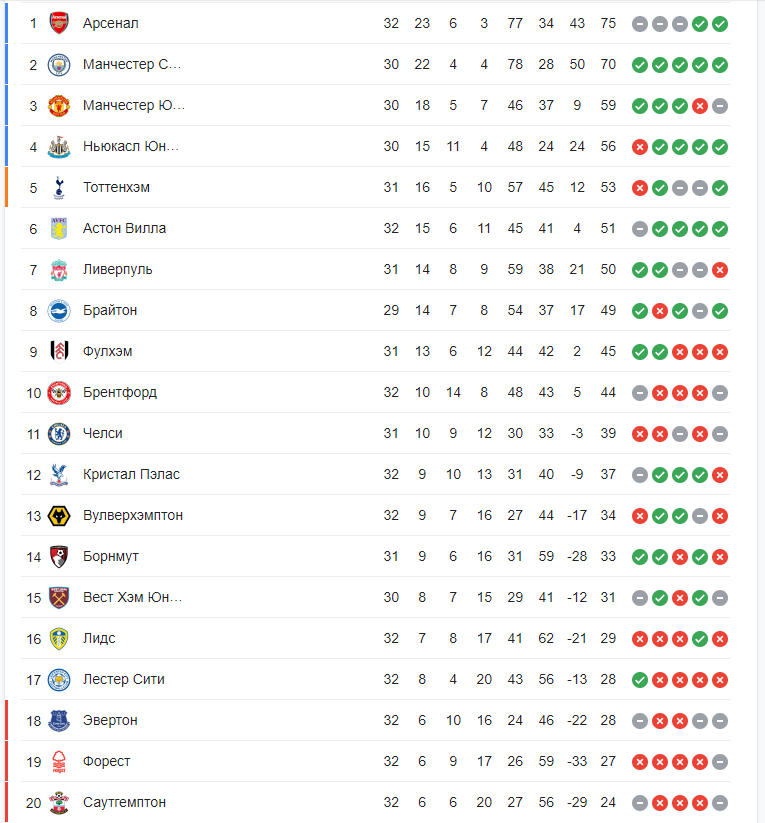Image resolution: width=765 pixels, height=823 pixels.
Task: Click the Кристал Пэлас team name
Action: point(131,474)
